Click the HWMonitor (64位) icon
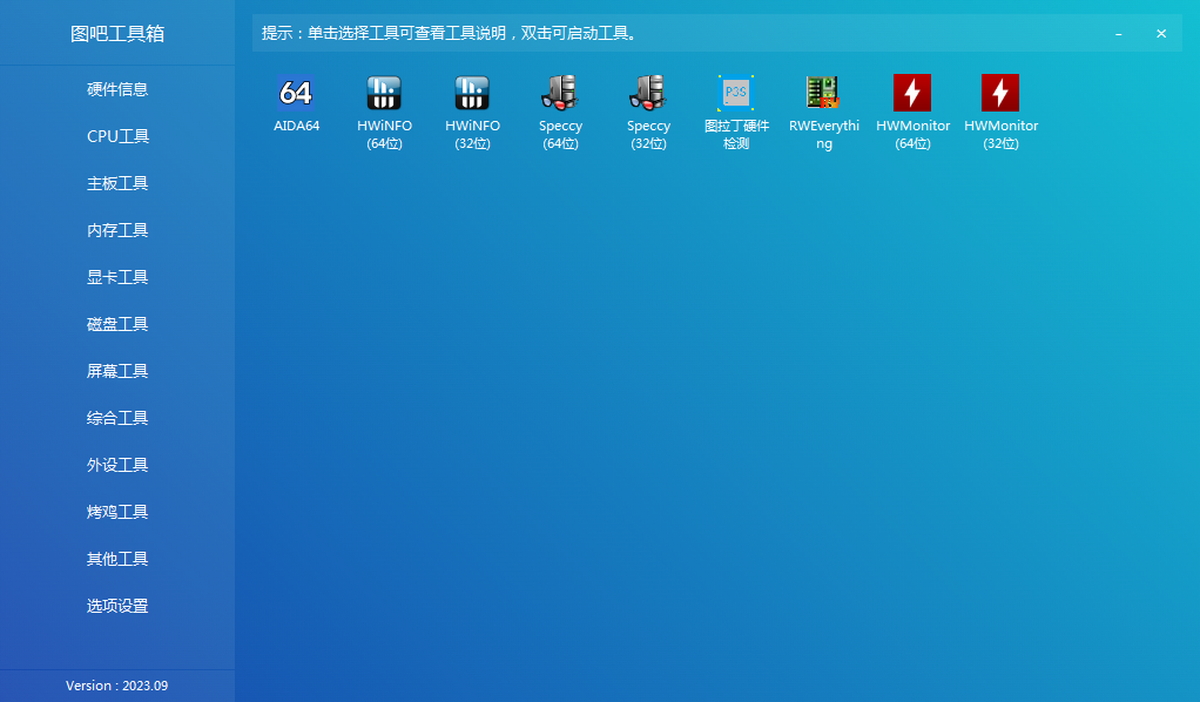Image resolution: width=1200 pixels, height=702 pixels. [912, 93]
